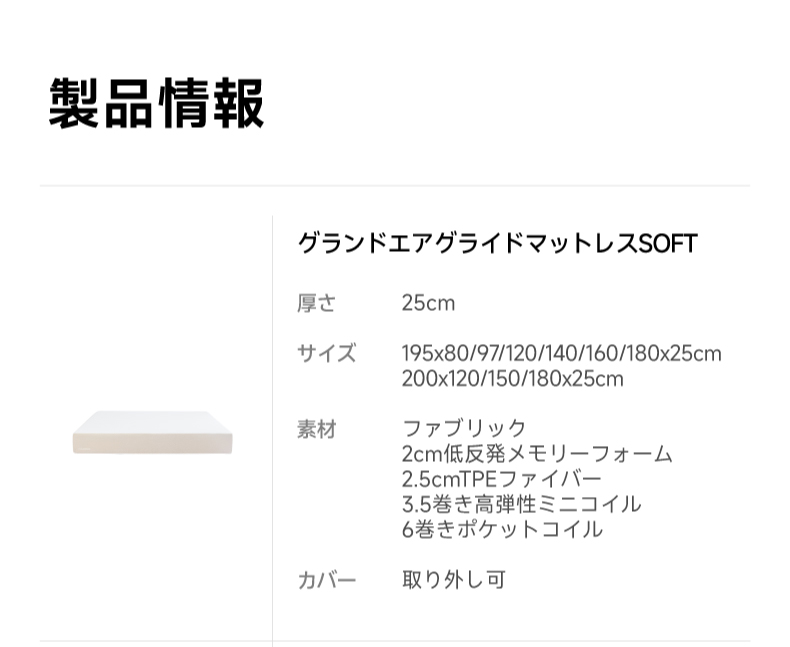Click the 195x80/97/120/140/160/180x25cm size line
Screen dimensions: 790x647
point(562,354)
